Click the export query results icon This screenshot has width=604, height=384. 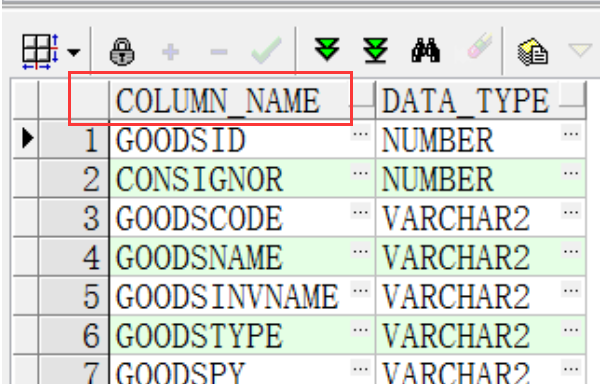(533, 52)
